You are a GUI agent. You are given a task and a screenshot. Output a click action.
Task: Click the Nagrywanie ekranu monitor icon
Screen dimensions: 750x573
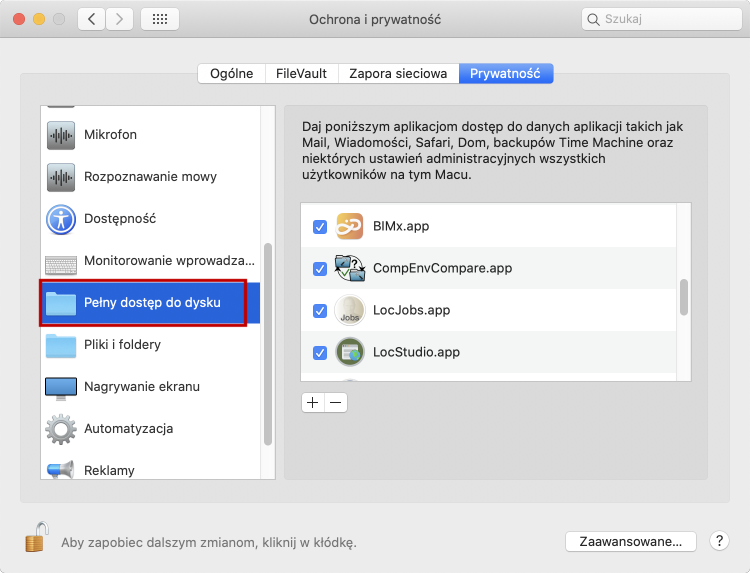pos(61,388)
